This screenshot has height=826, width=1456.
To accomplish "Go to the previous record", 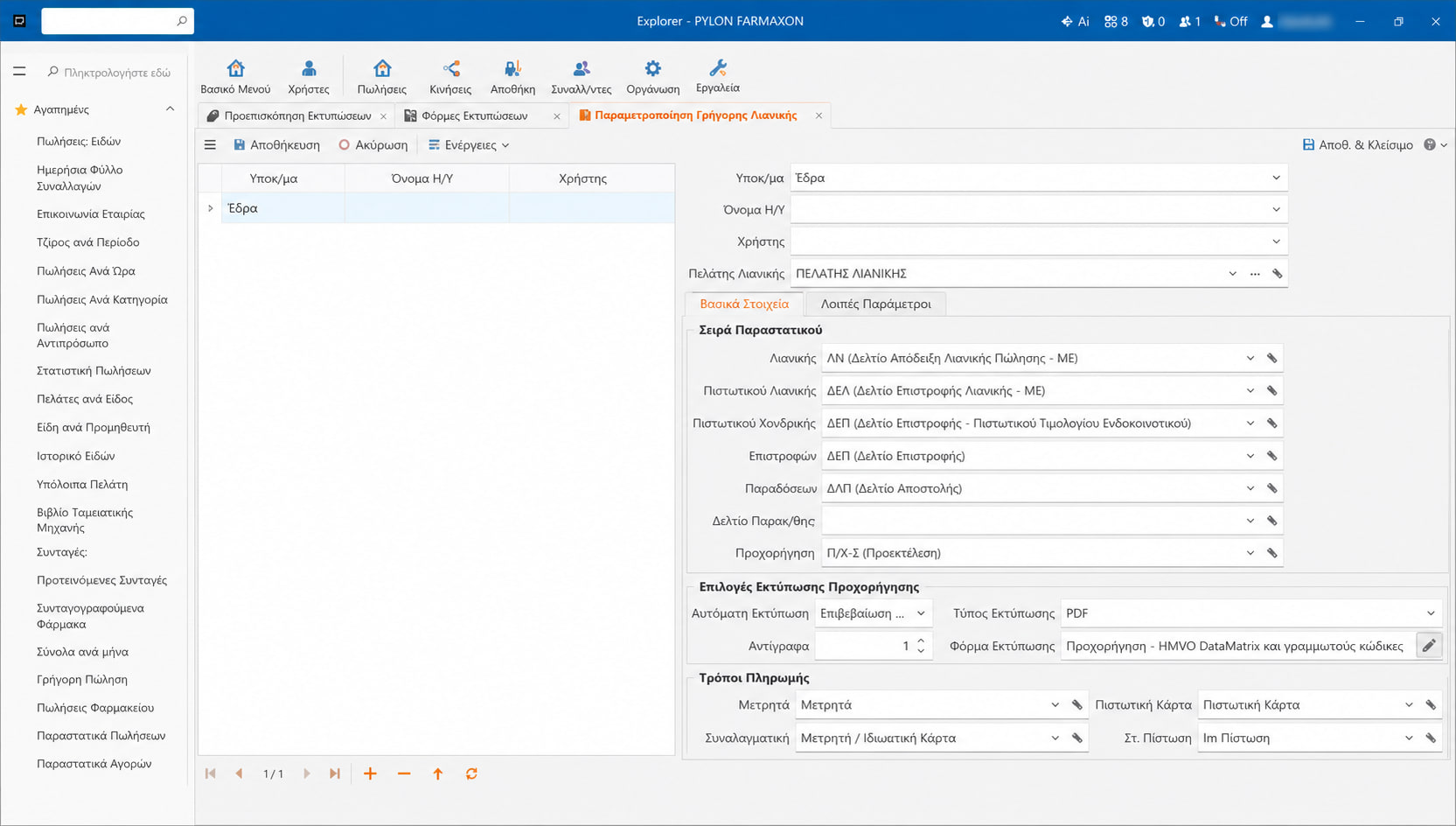I will [239, 773].
